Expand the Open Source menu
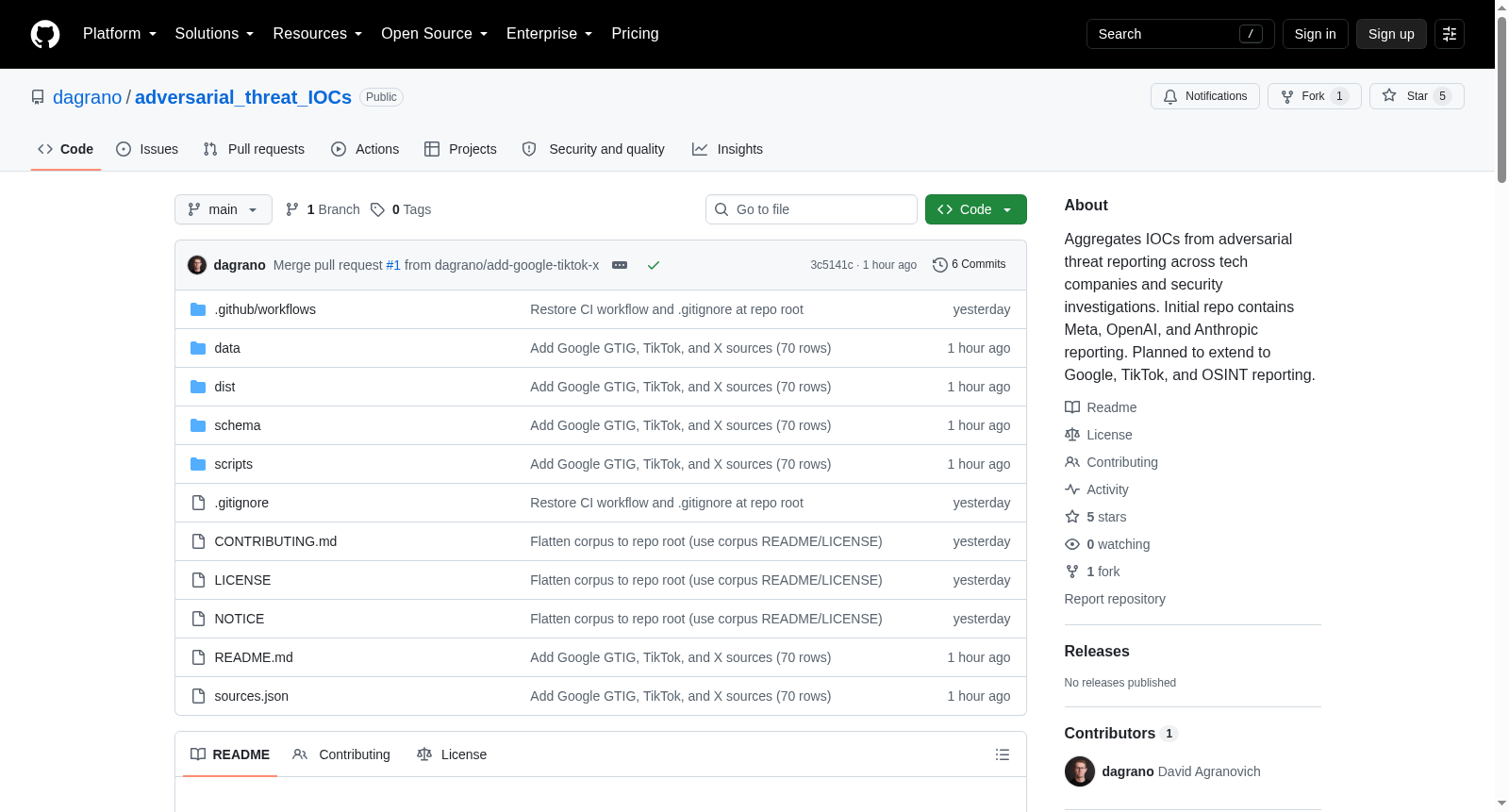 point(435,34)
